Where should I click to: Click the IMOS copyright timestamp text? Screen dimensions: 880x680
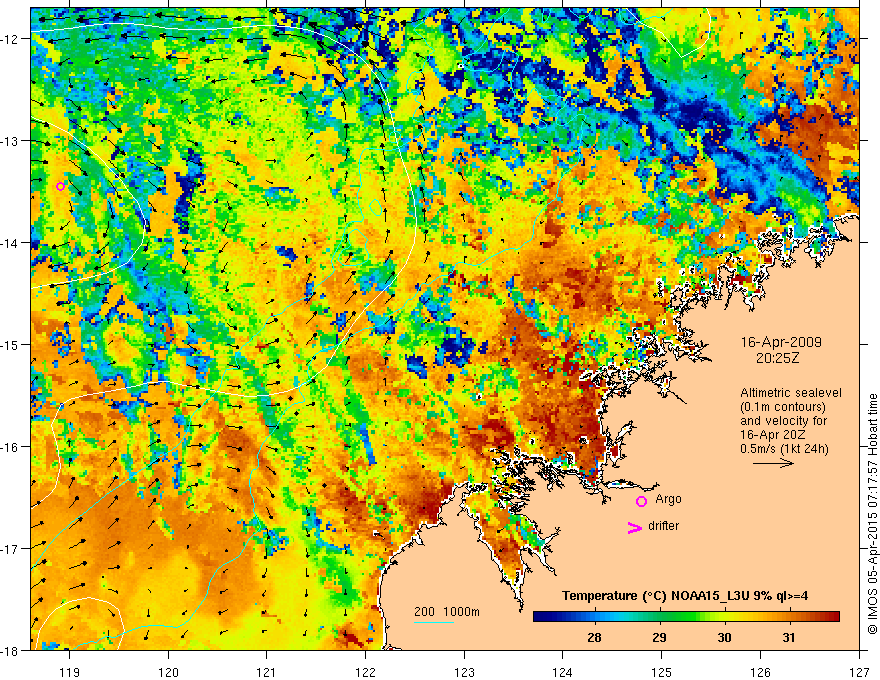pos(872,513)
